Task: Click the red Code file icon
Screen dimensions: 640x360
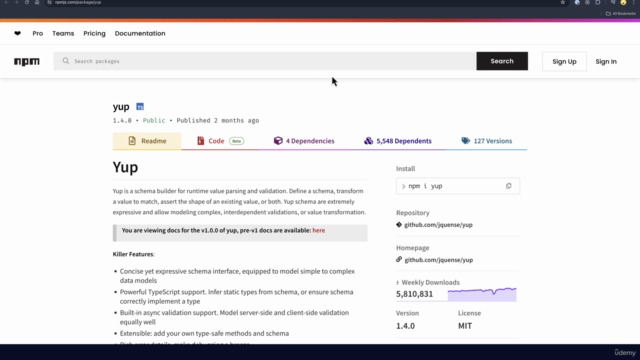Action: [x=200, y=141]
